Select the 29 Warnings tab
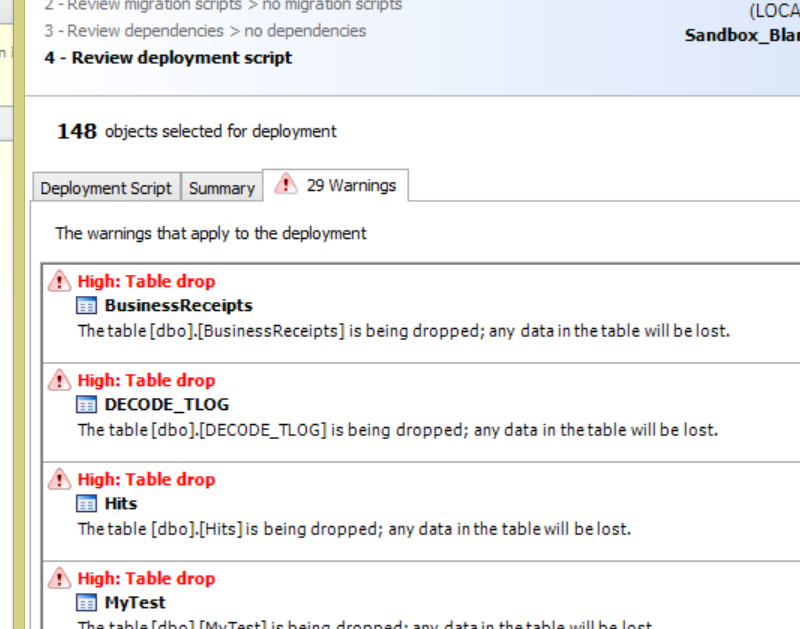This screenshot has height=629, width=800. pos(336,185)
